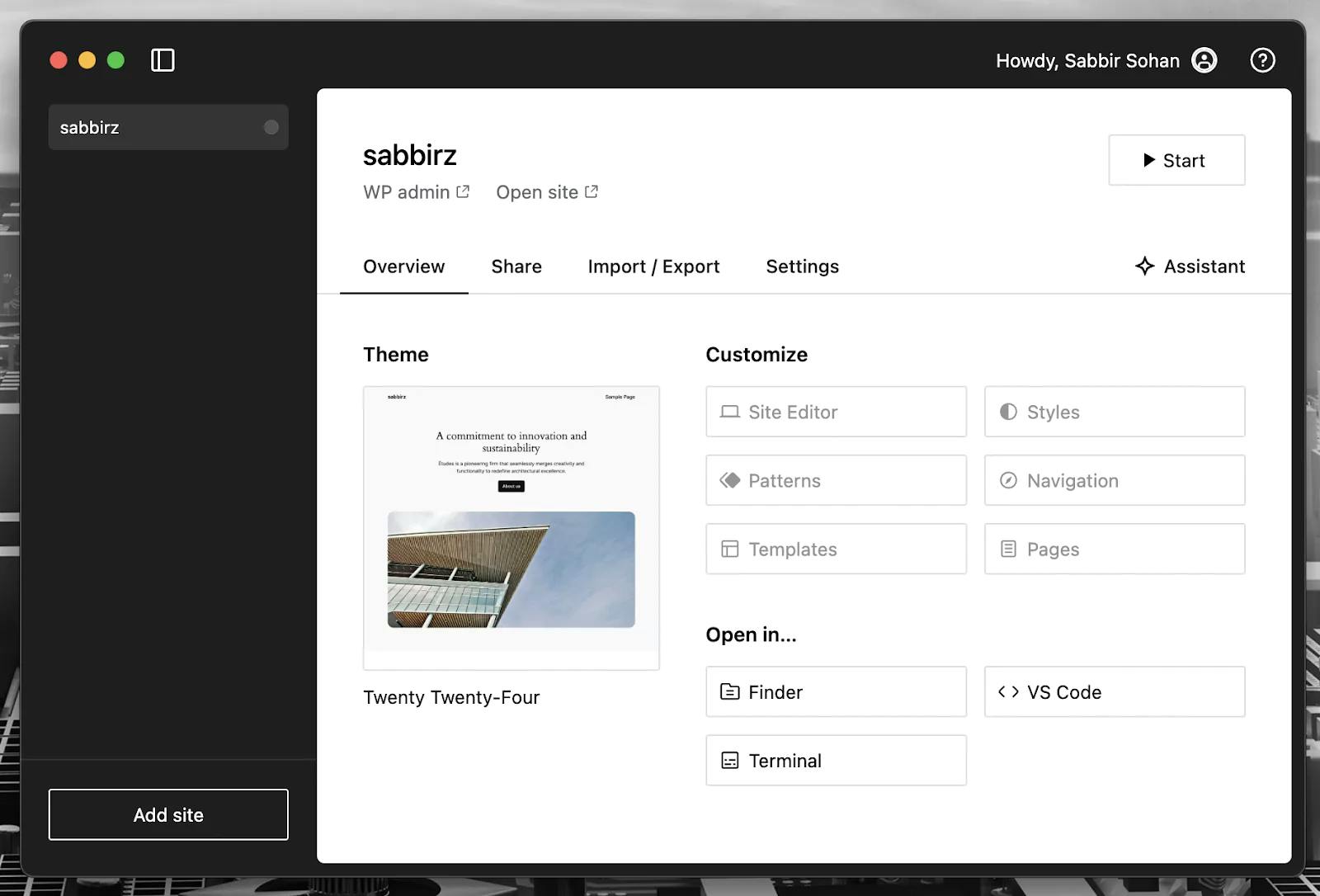Maximize the window with the green button
Image resolution: width=1320 pixels, height=896 pixels.
click(x=115, y=60)
